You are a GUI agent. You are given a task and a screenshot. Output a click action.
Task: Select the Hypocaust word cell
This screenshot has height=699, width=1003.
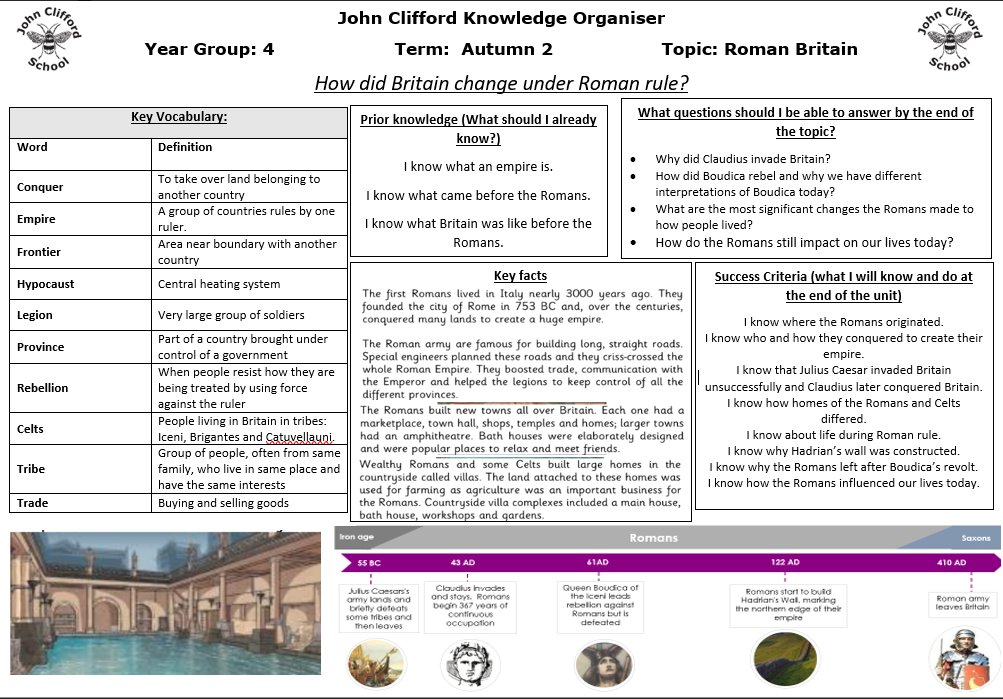tap(46, 284)
